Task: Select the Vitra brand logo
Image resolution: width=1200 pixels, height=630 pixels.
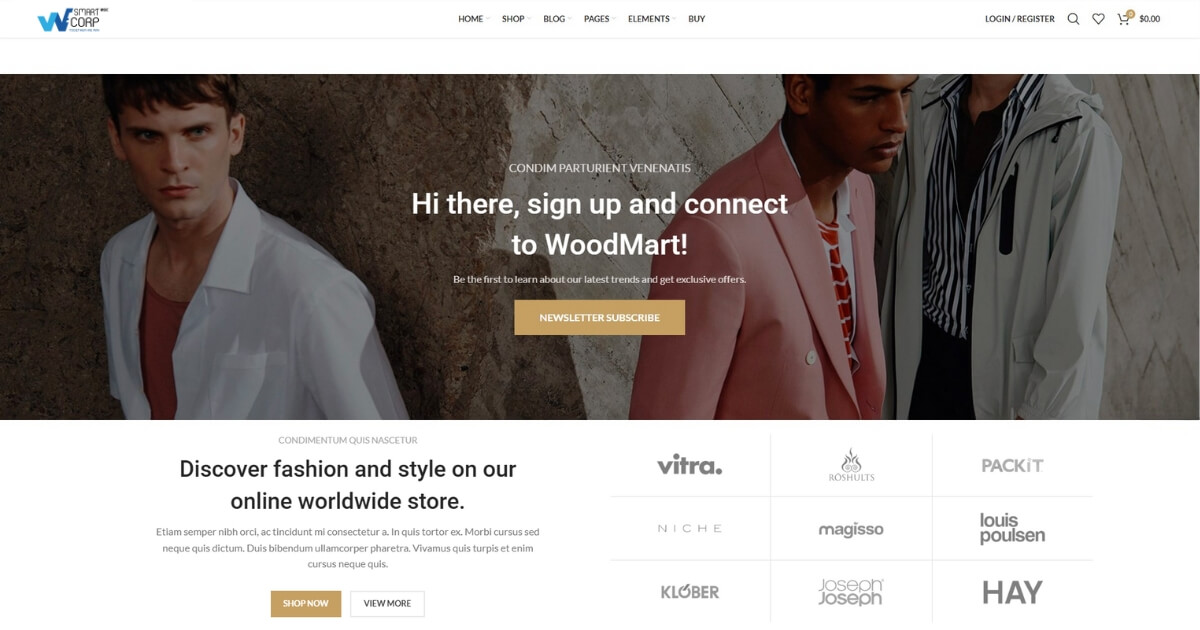Action: point(689,465)
